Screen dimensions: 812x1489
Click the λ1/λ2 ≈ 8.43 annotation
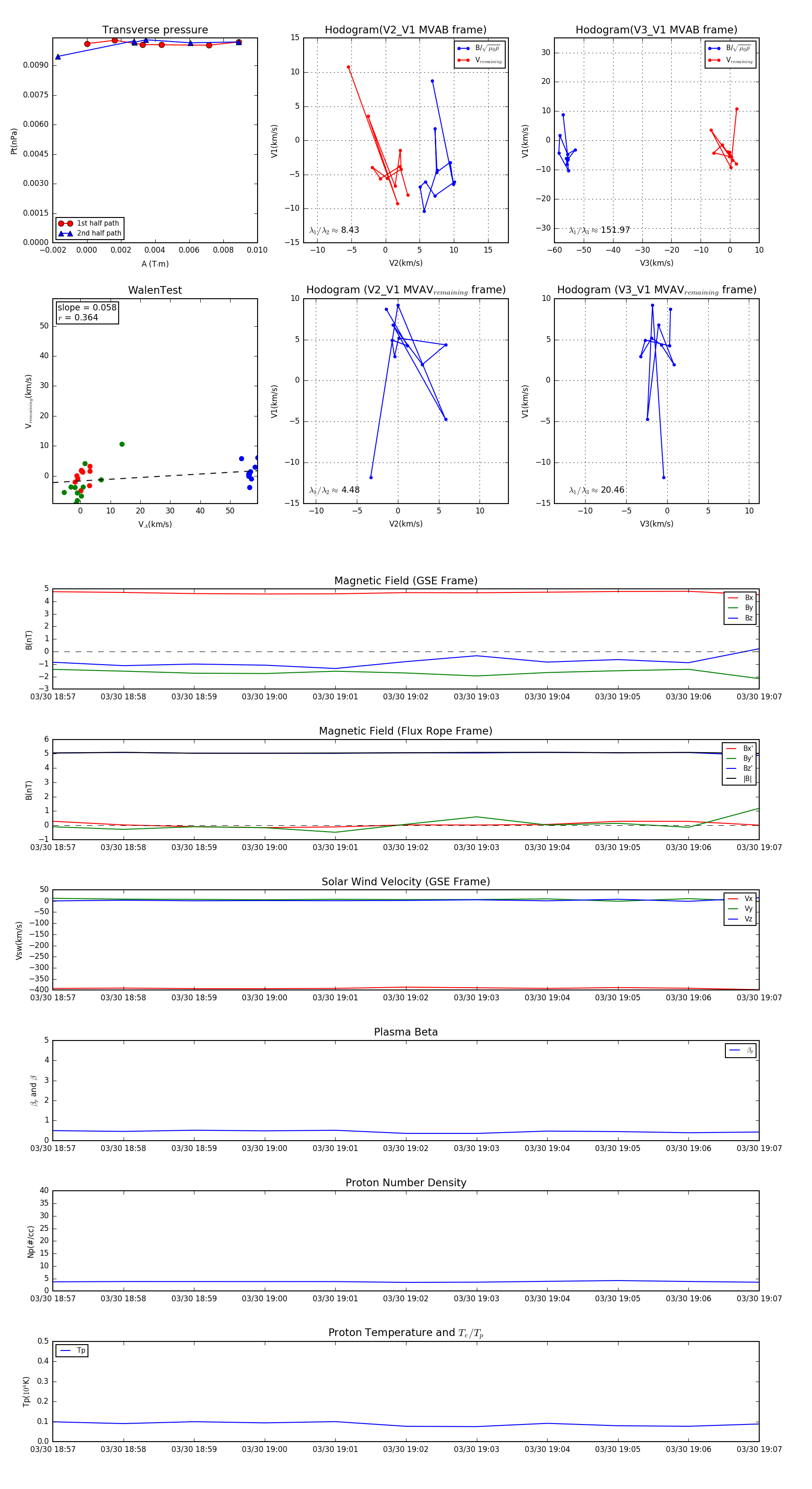[334, 230]
